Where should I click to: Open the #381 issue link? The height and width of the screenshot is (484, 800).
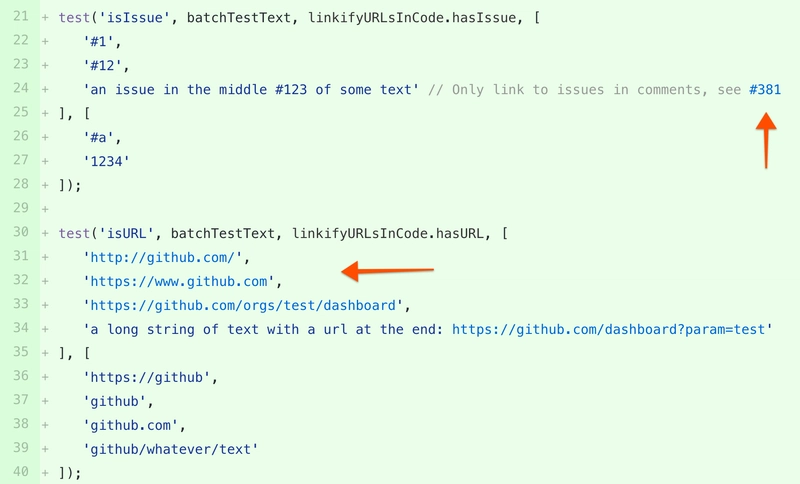pyautogui.click(x=765, y=90)
